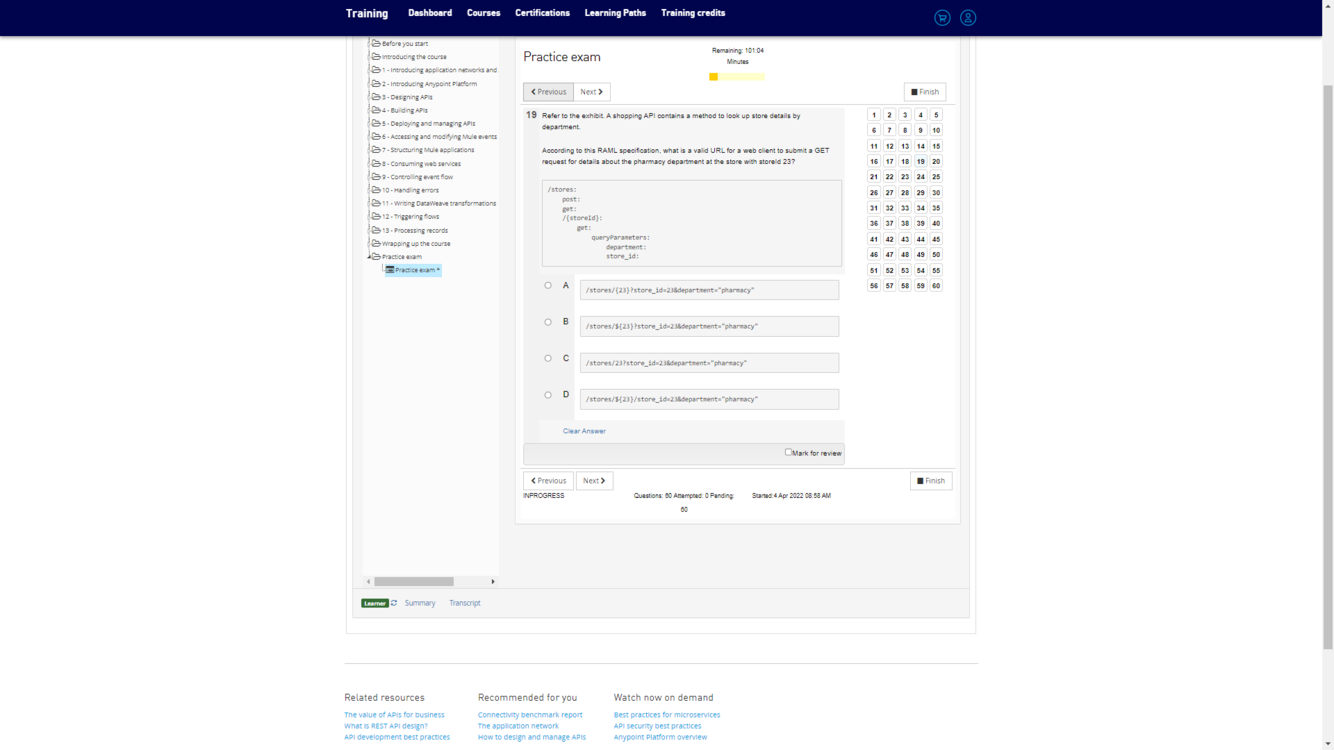This screenshot has width=1334, height=750.
Task: Open the shopping cart icon
Action: tap(942, 18)
